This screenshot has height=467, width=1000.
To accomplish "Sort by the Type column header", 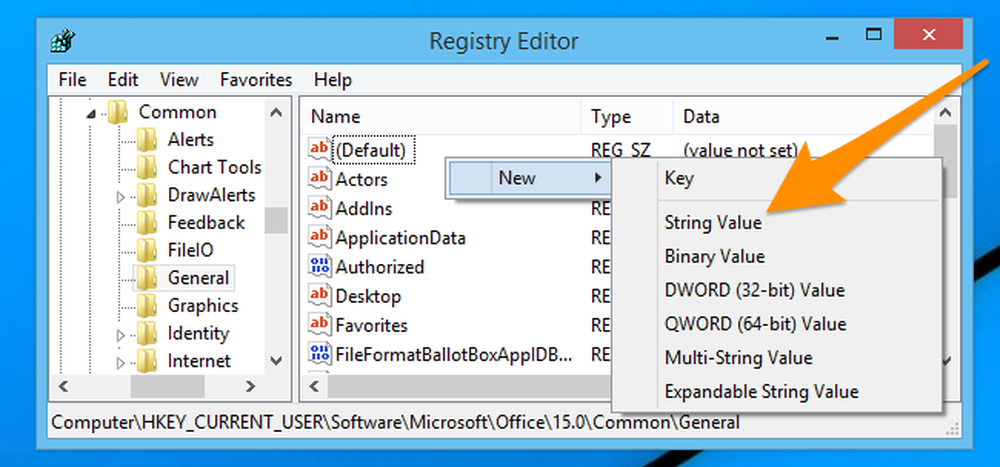I will coord(627,117).
